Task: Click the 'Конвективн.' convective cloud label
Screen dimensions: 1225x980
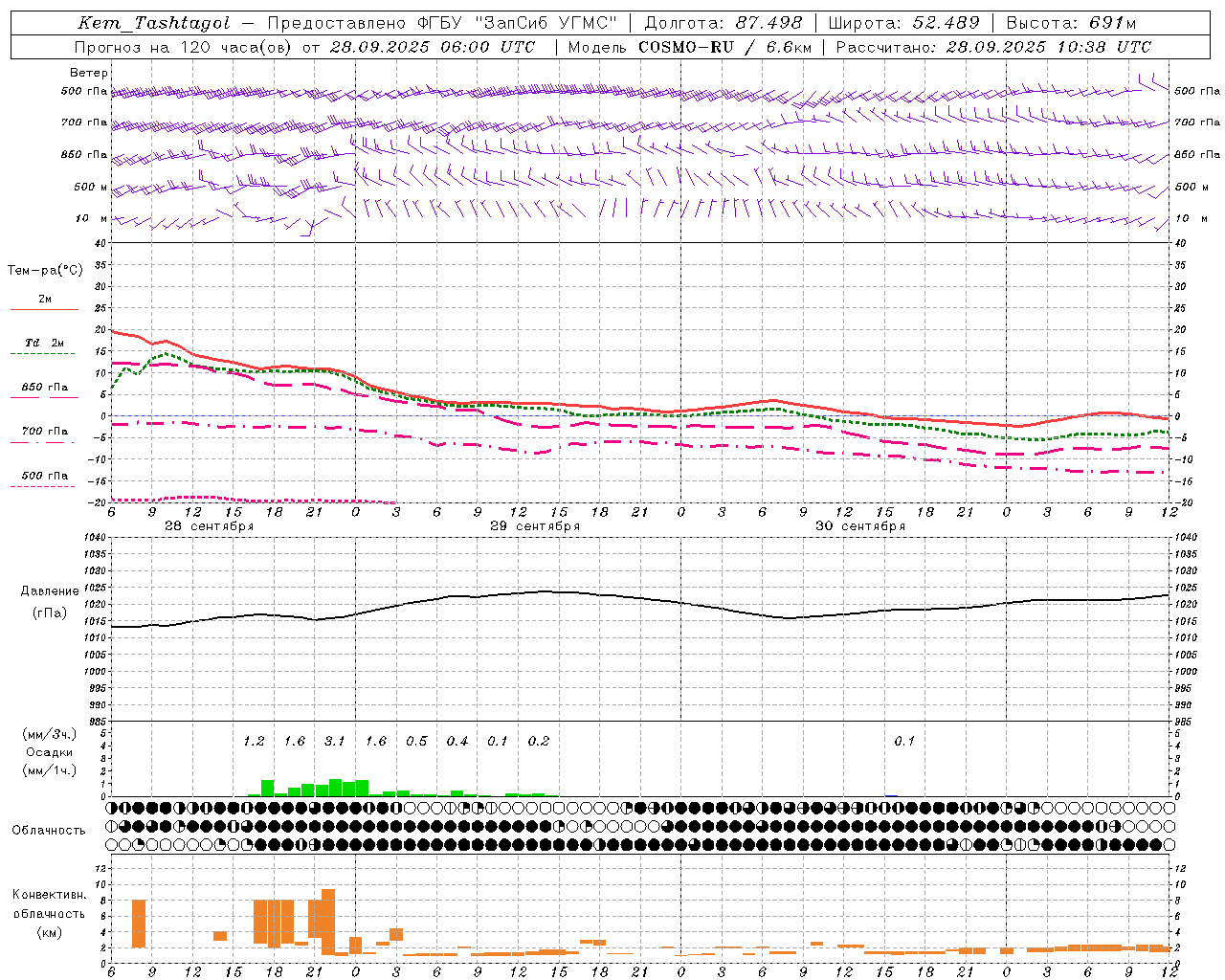Action: click(50, 895)
